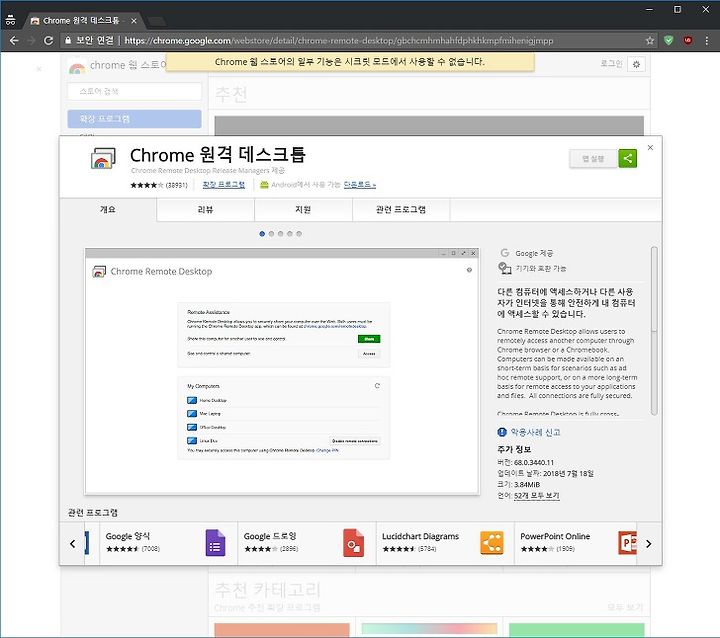This screenshot has width=720, height=638.
Task: Open the Google 드로잉 related card
Action: pyautogui.click(x=307, y=543)
